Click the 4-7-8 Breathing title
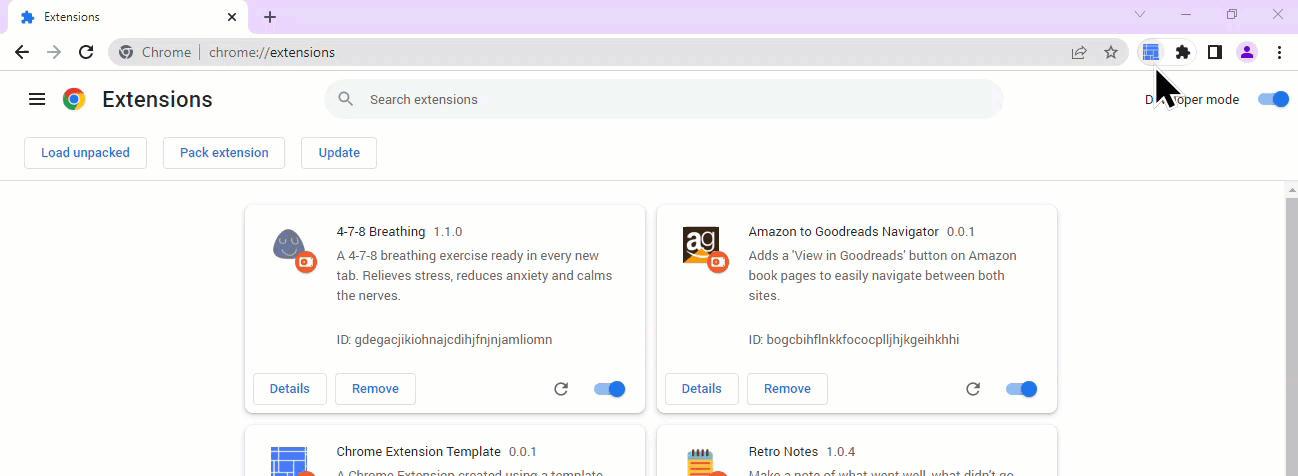This screenshot has height=476, width=1298. tap(381, 232)
